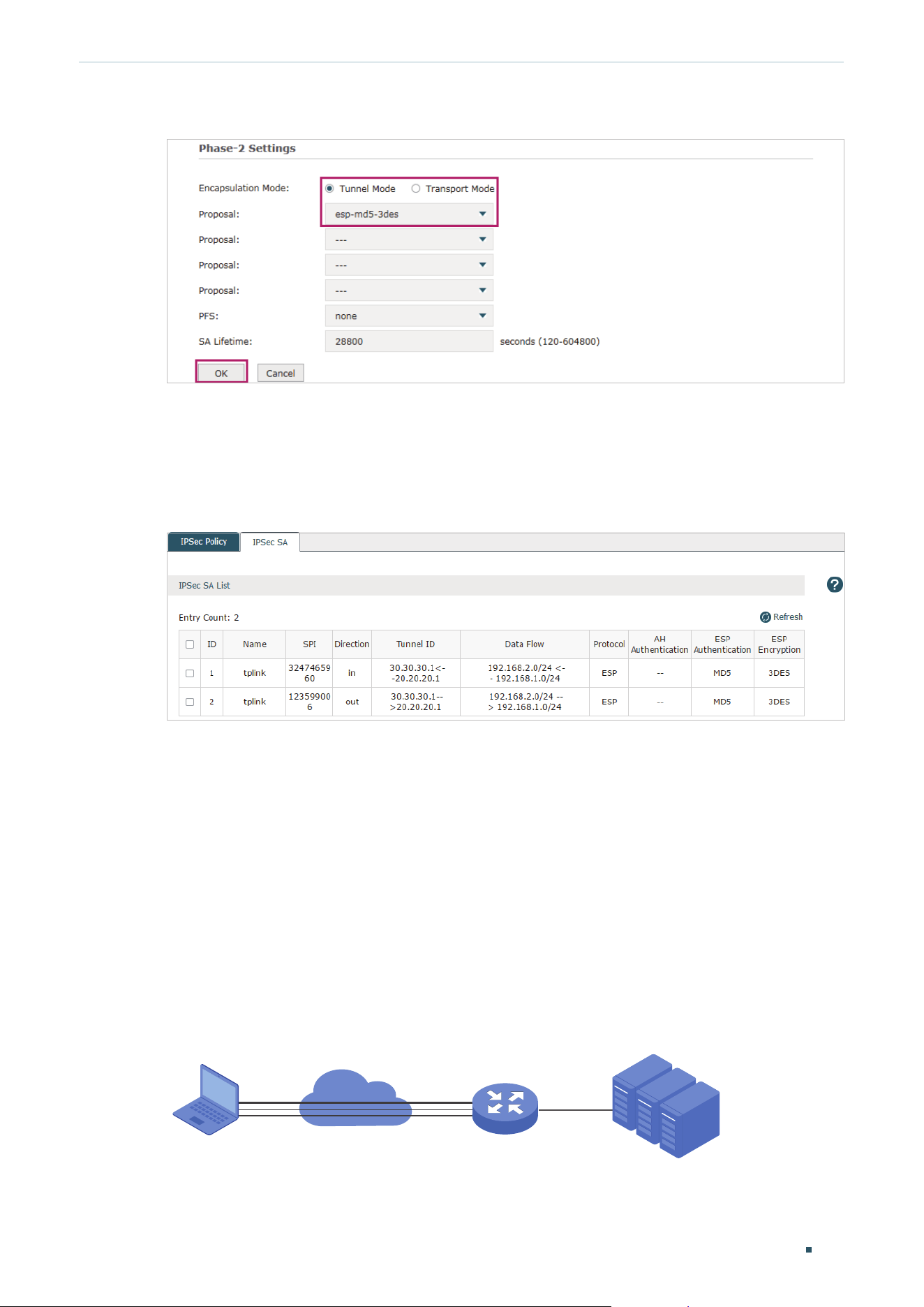This screenshot has width=924, height=1307.
Task: Click tplink name in row 2
Action: 255,702
